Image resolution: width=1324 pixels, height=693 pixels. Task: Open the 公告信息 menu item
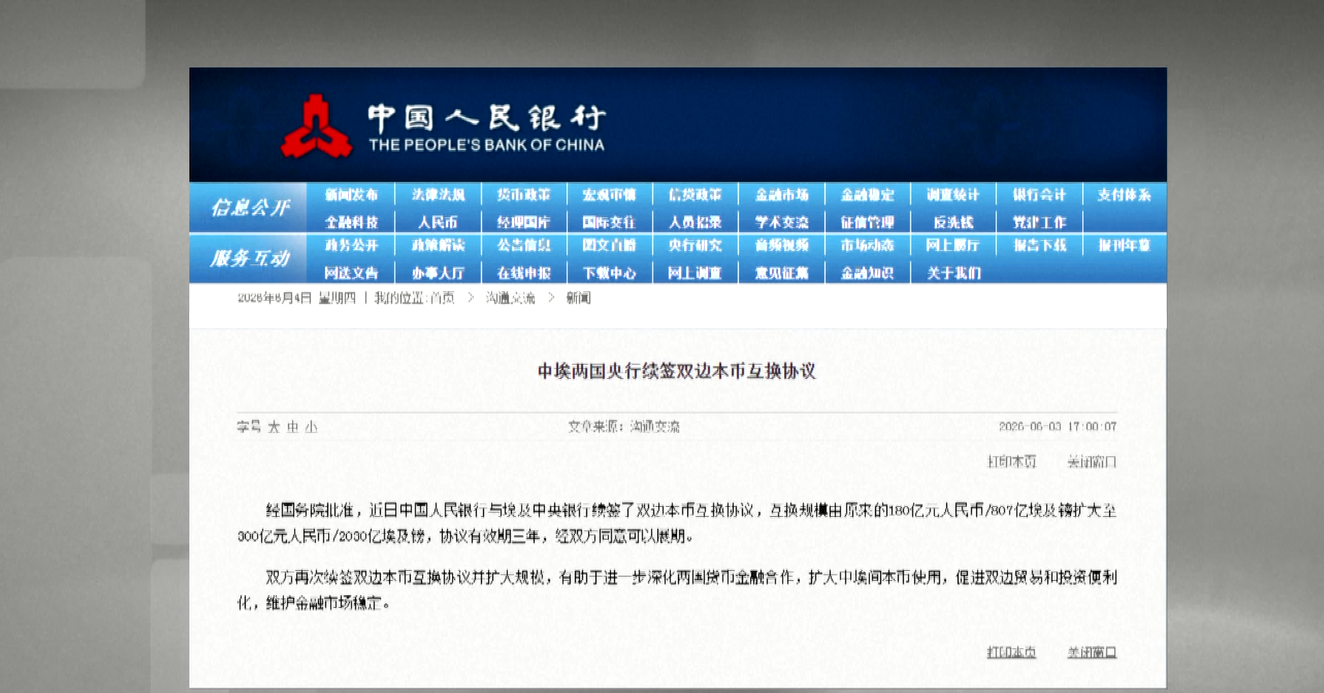pos(523,245)
